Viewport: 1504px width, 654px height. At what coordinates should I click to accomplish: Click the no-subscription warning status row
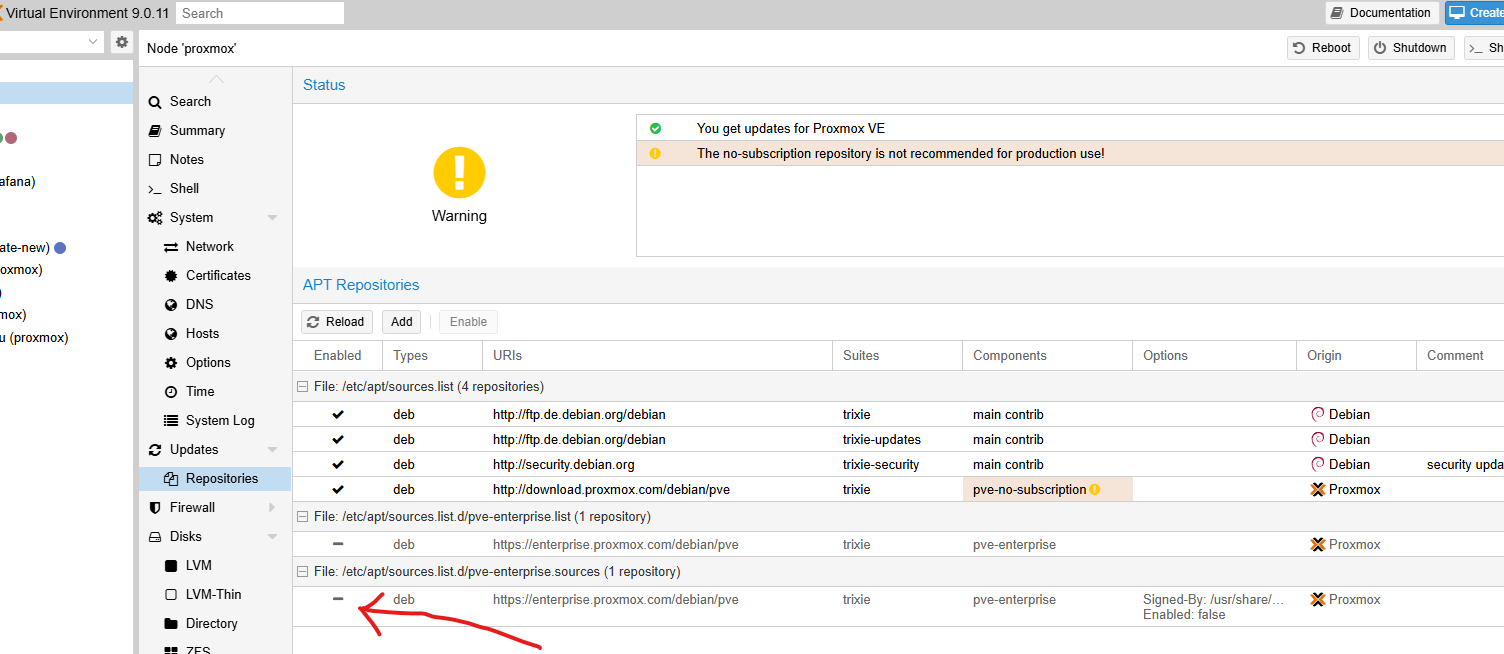click(x=1070, y=153)
